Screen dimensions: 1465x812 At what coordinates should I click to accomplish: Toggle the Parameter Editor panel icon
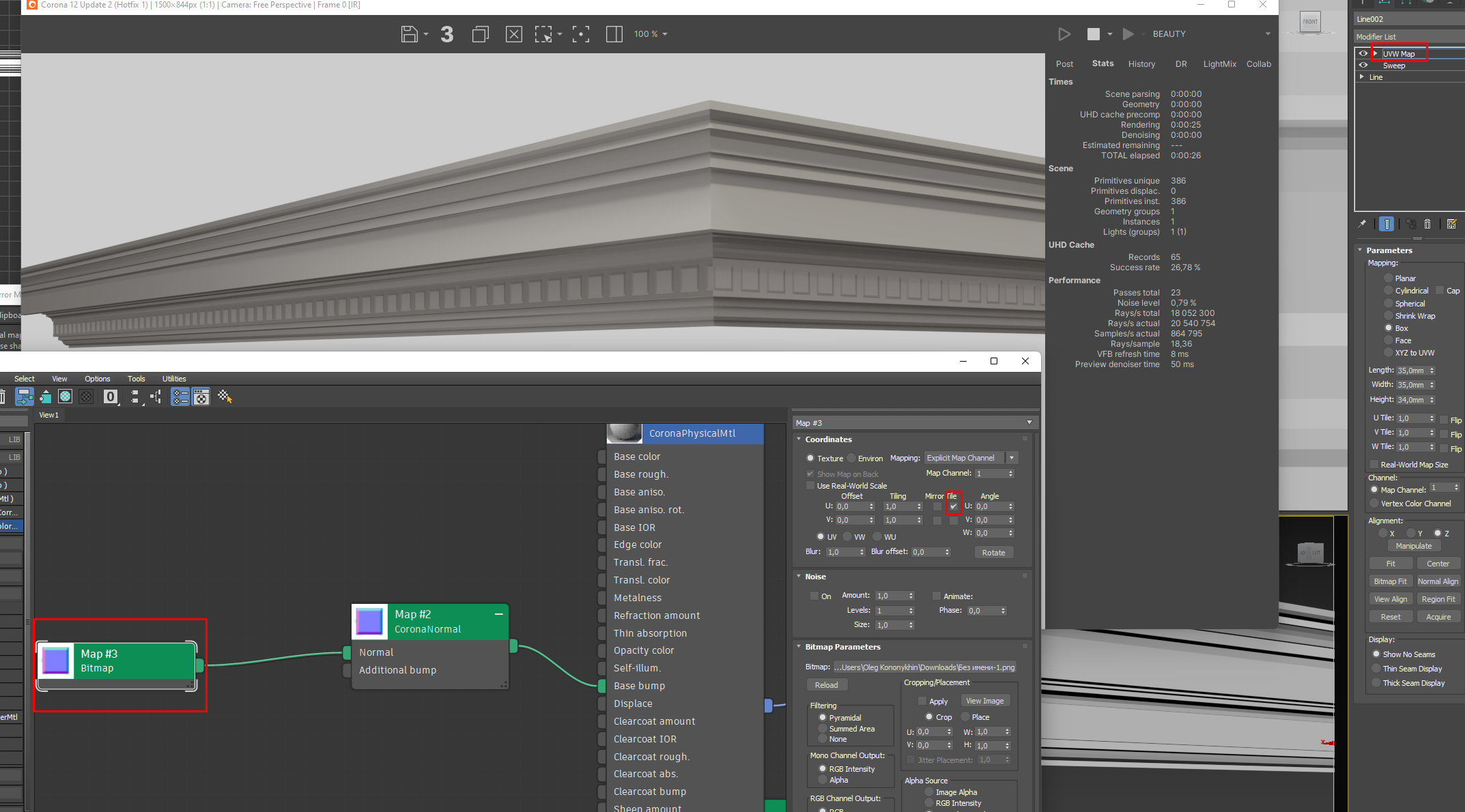click(x=201, y=396)
